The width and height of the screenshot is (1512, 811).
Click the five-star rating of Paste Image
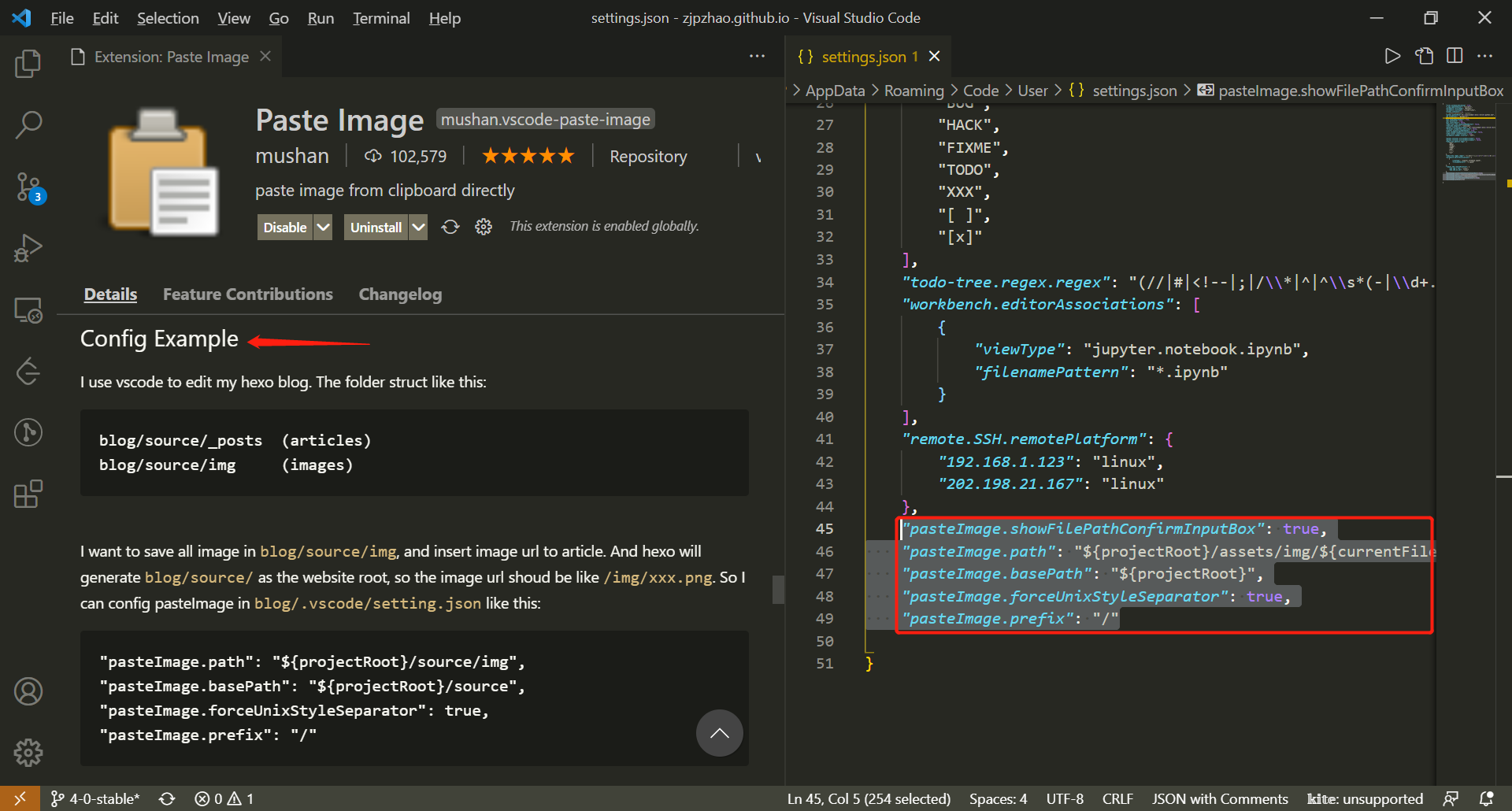[x=528, y=156]
